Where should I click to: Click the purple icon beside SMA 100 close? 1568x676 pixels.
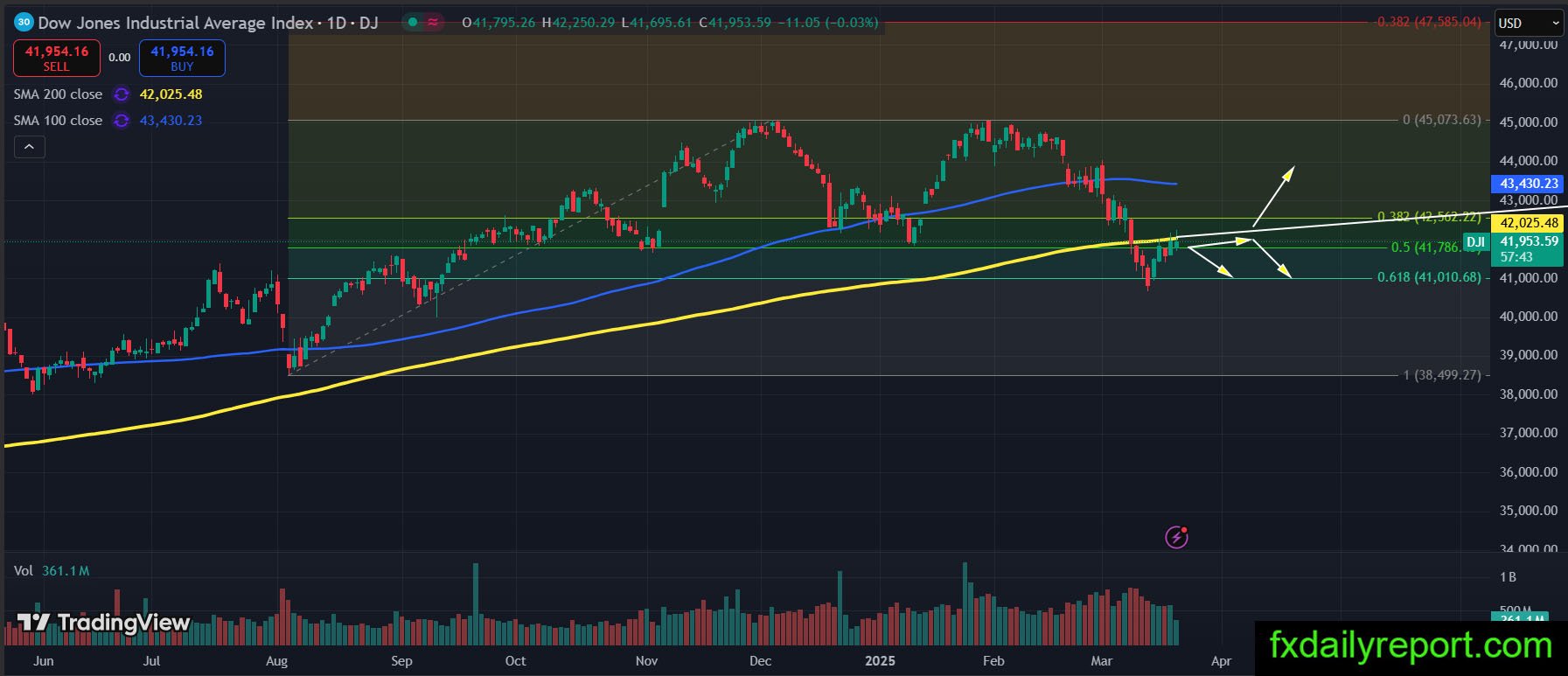click(x=122, y=121)
